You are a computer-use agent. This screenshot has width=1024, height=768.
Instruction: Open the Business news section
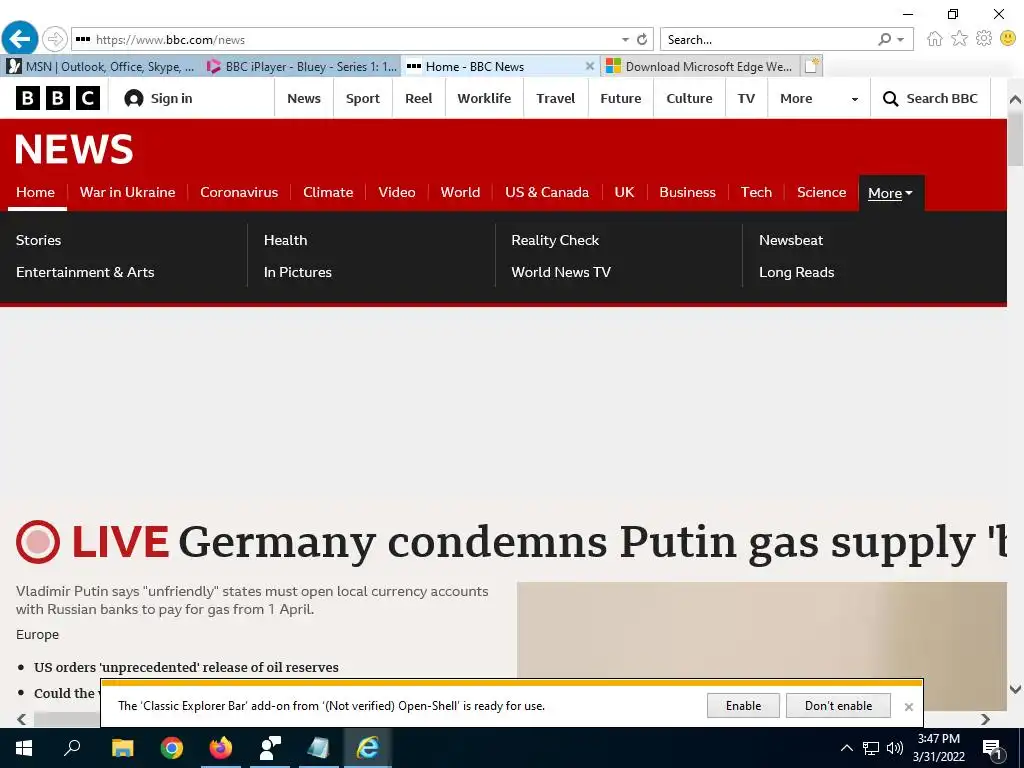point(687,192)
